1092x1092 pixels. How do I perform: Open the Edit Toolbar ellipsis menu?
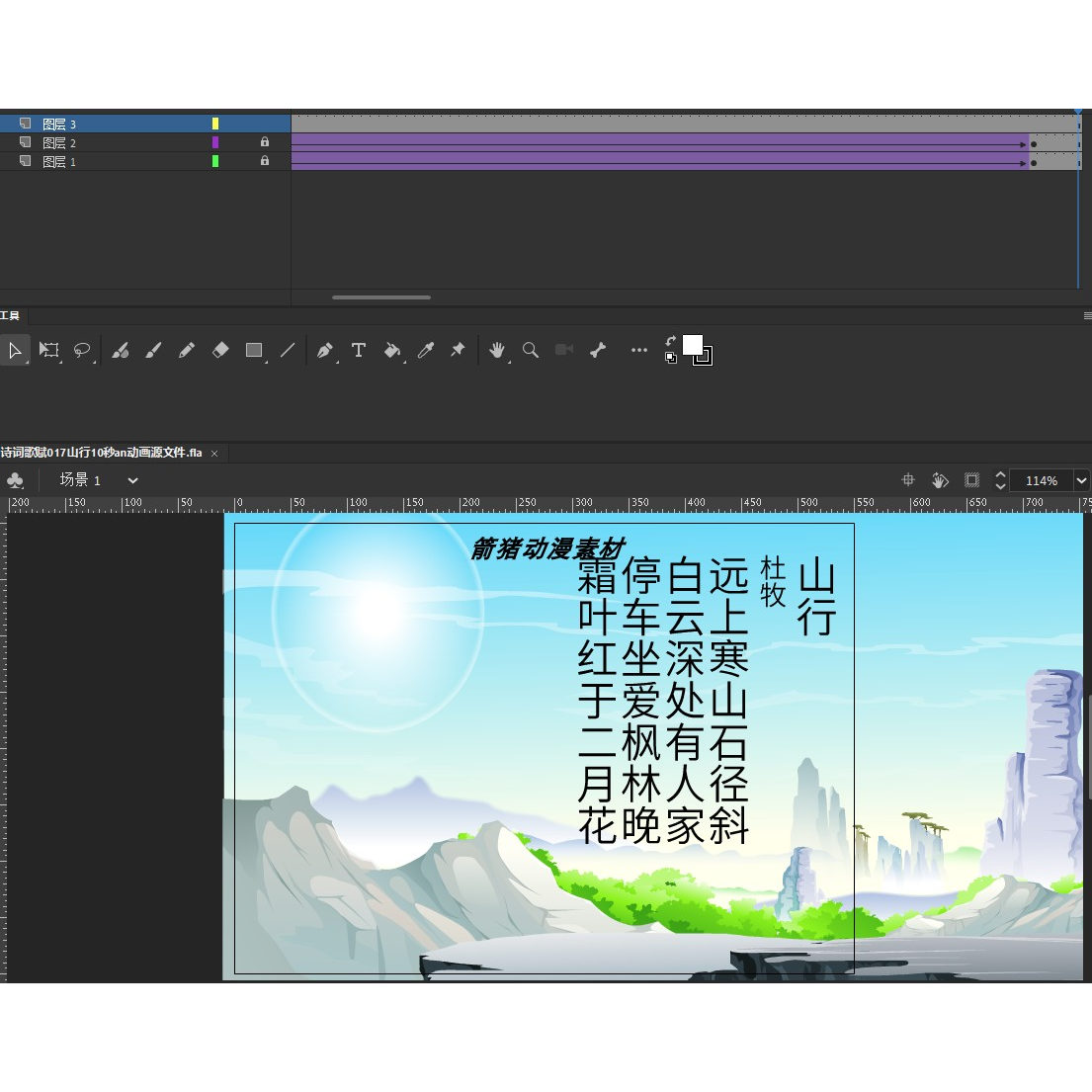pyautogui.click(x=638, y=351)
